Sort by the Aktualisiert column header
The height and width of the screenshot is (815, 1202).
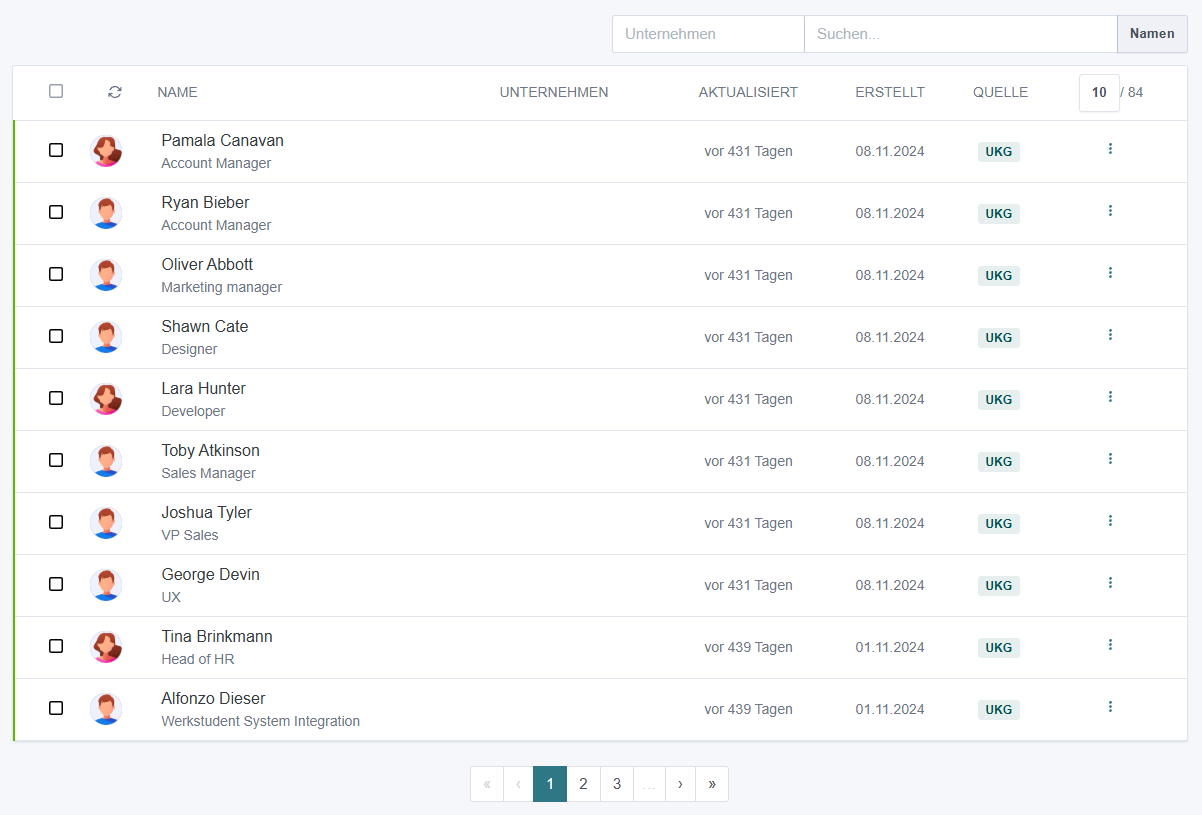tap(748, 92)
